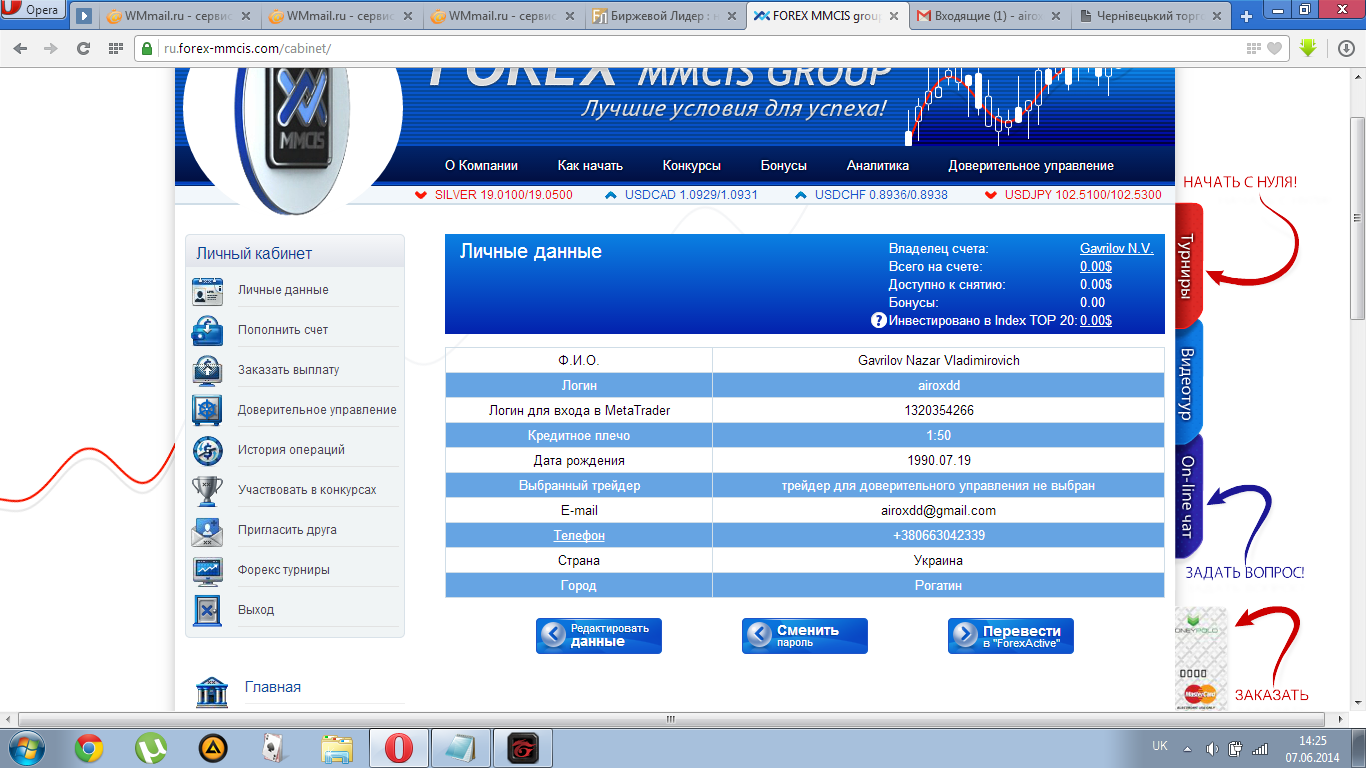
Task: Click the Редактировать данные button
Action: (599, 635)
